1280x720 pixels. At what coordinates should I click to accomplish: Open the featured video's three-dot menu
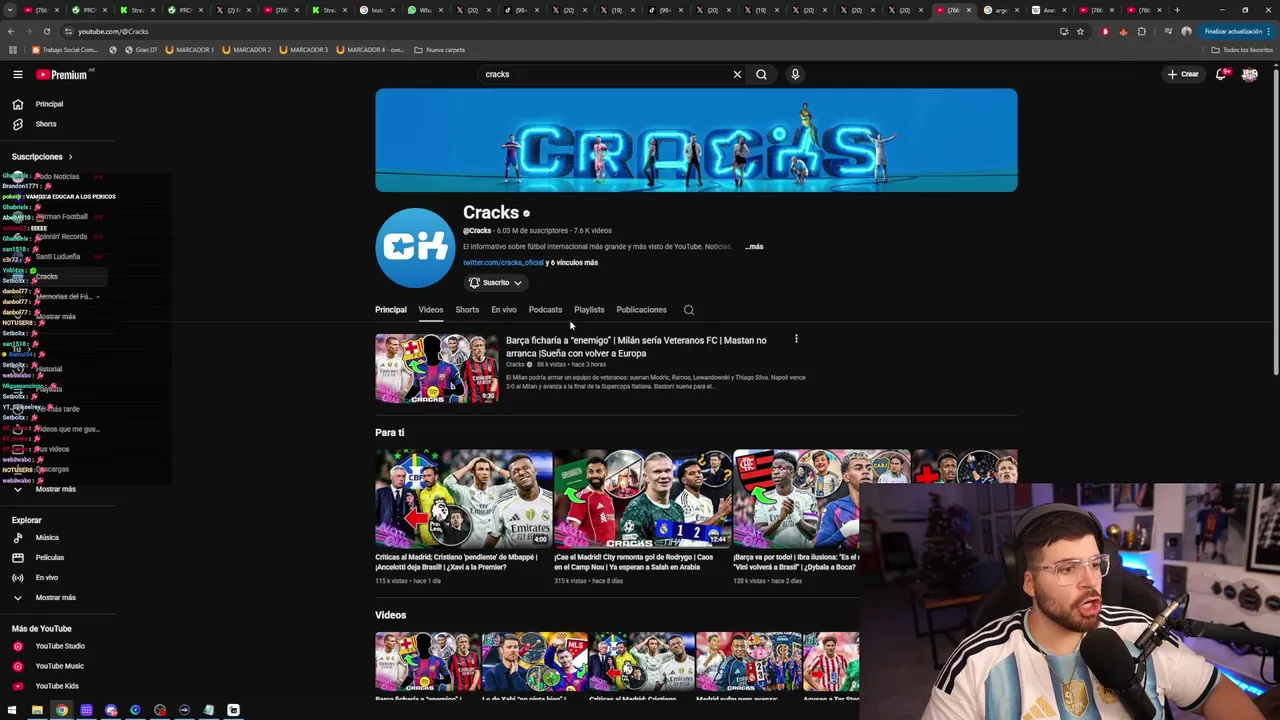(x=796, y=339)
